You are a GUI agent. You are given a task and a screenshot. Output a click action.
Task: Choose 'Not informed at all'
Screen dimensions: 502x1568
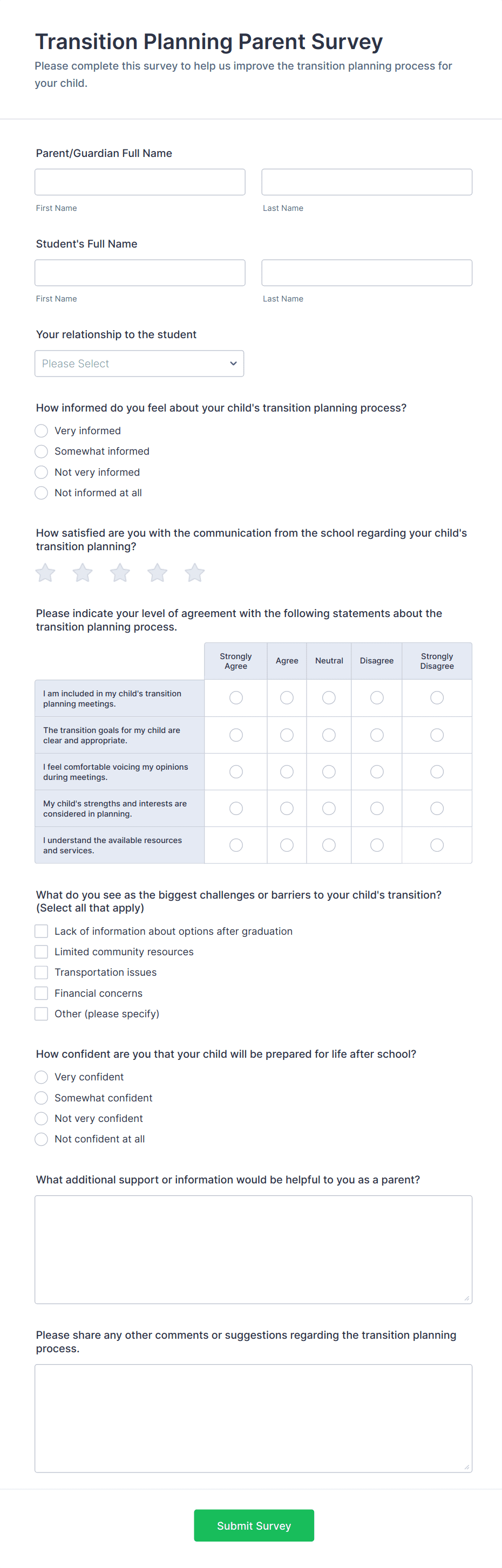[41, 492]
